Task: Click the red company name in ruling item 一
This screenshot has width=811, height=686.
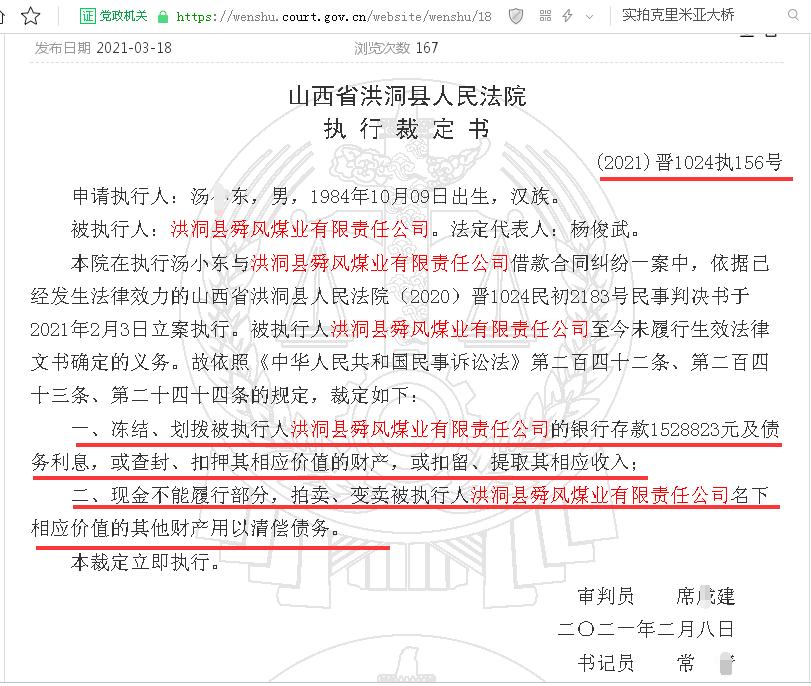Action: 419,430
